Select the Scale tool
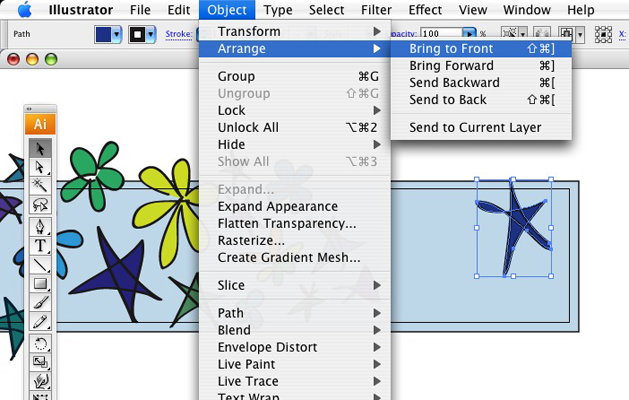This screenshot has width=629, height=400. (x=40, y=362)
